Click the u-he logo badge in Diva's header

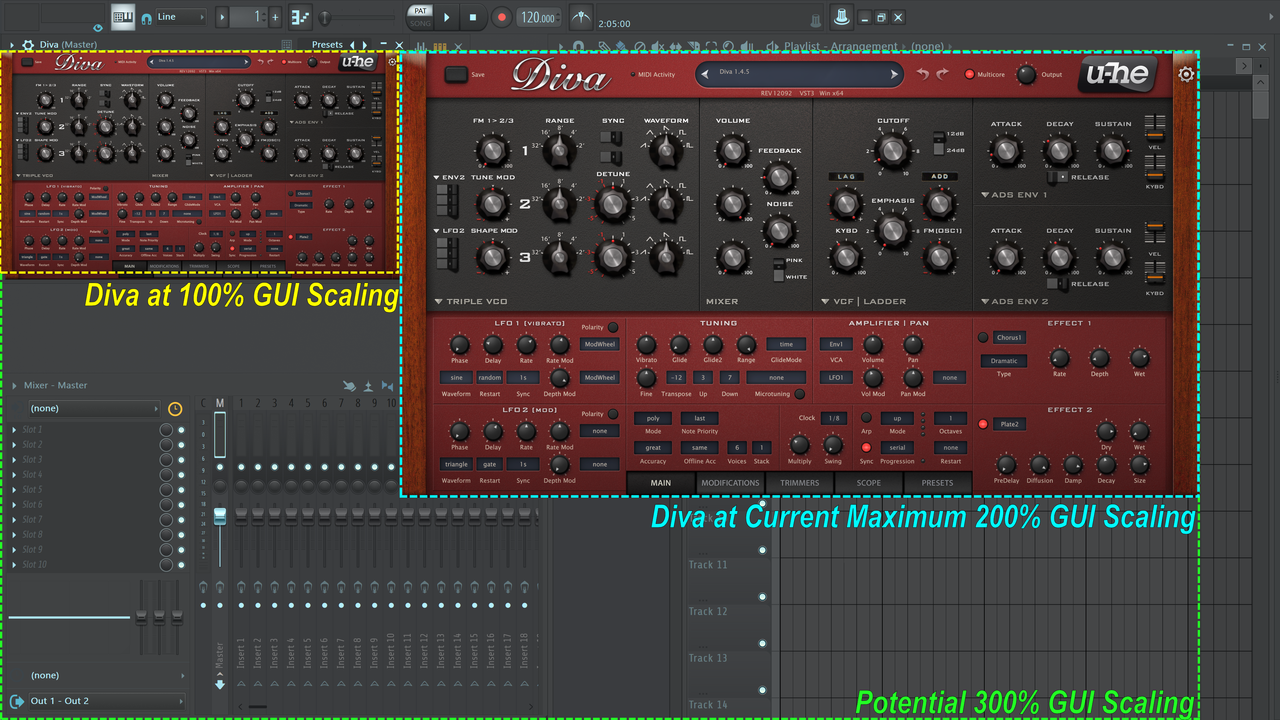tap(1118, 74)
